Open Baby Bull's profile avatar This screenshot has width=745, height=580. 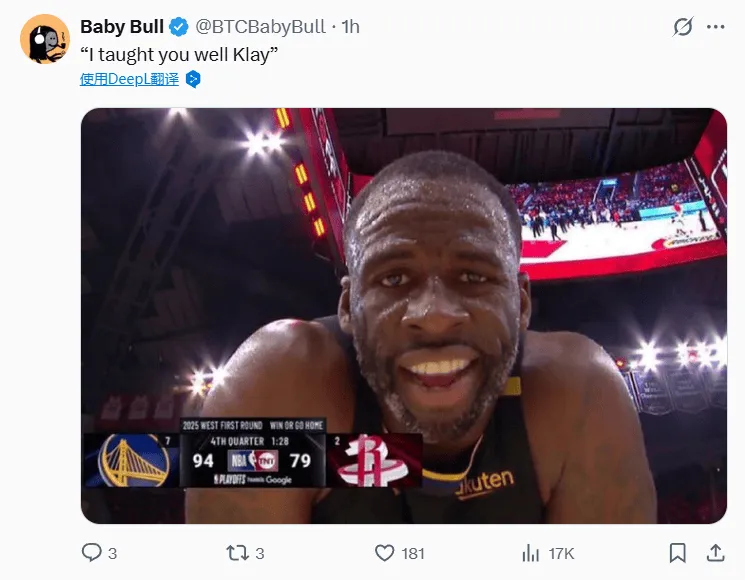(44, 39)
